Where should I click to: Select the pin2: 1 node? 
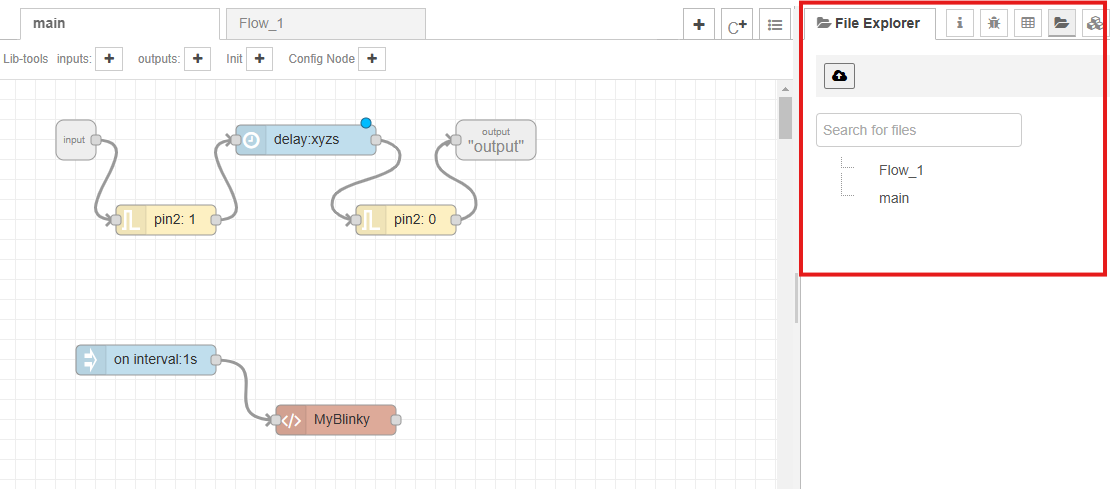tap(166, 220)
